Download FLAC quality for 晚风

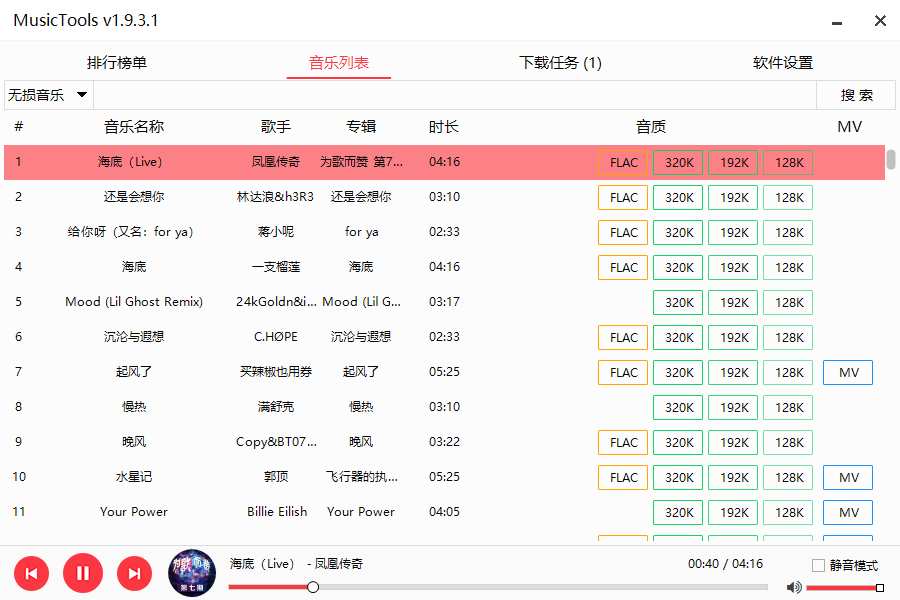pos(622,442)
